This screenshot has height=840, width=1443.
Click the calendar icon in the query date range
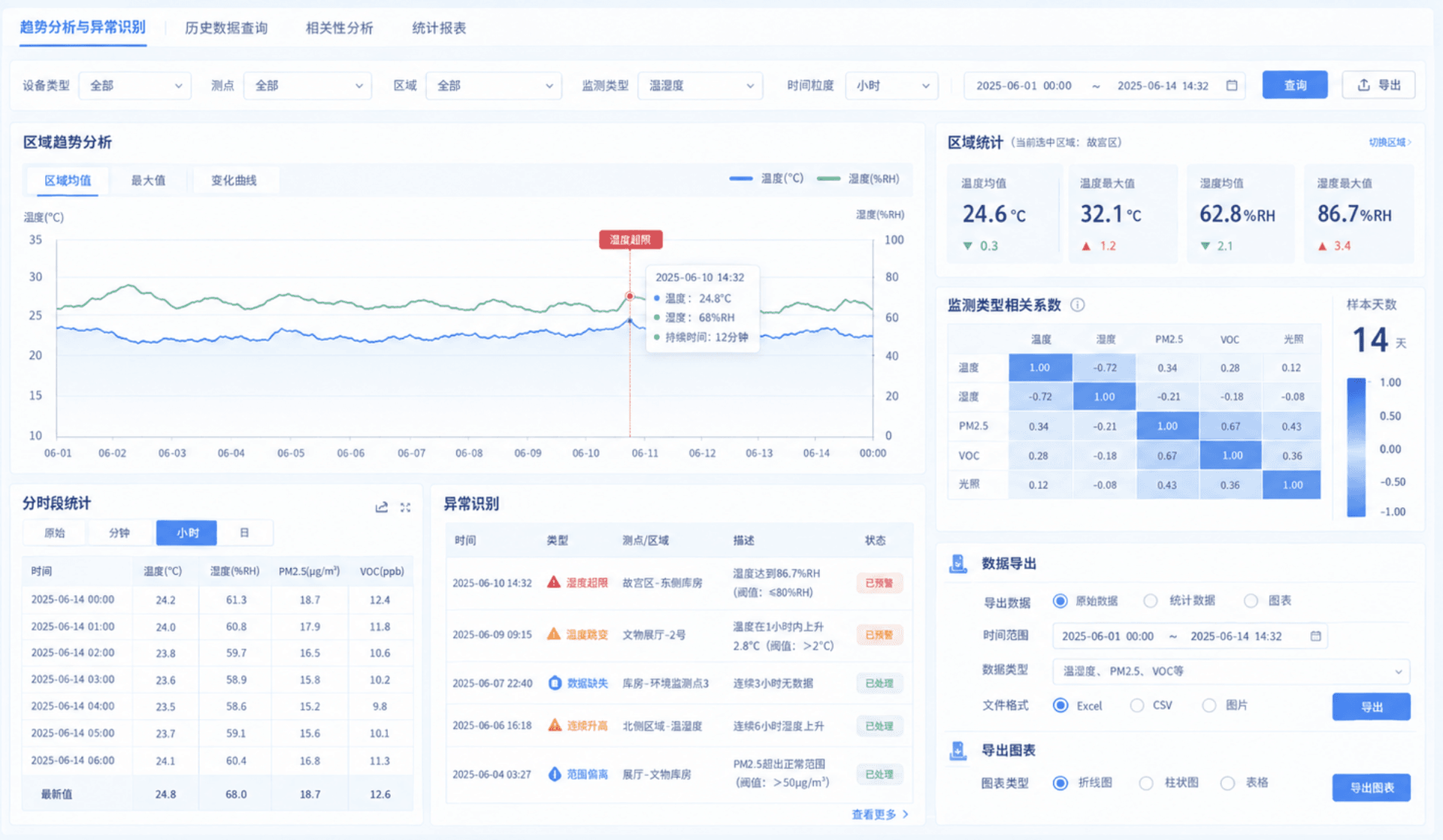point(1232,86)
